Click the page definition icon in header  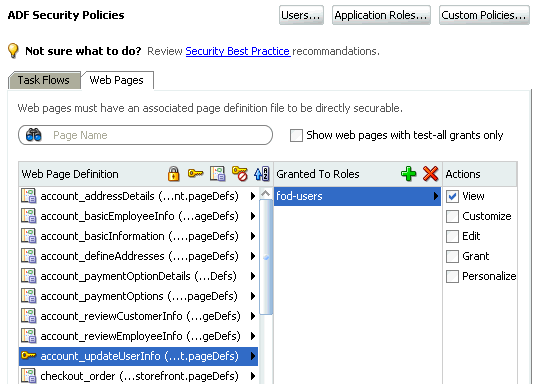[x=217, y=174]
